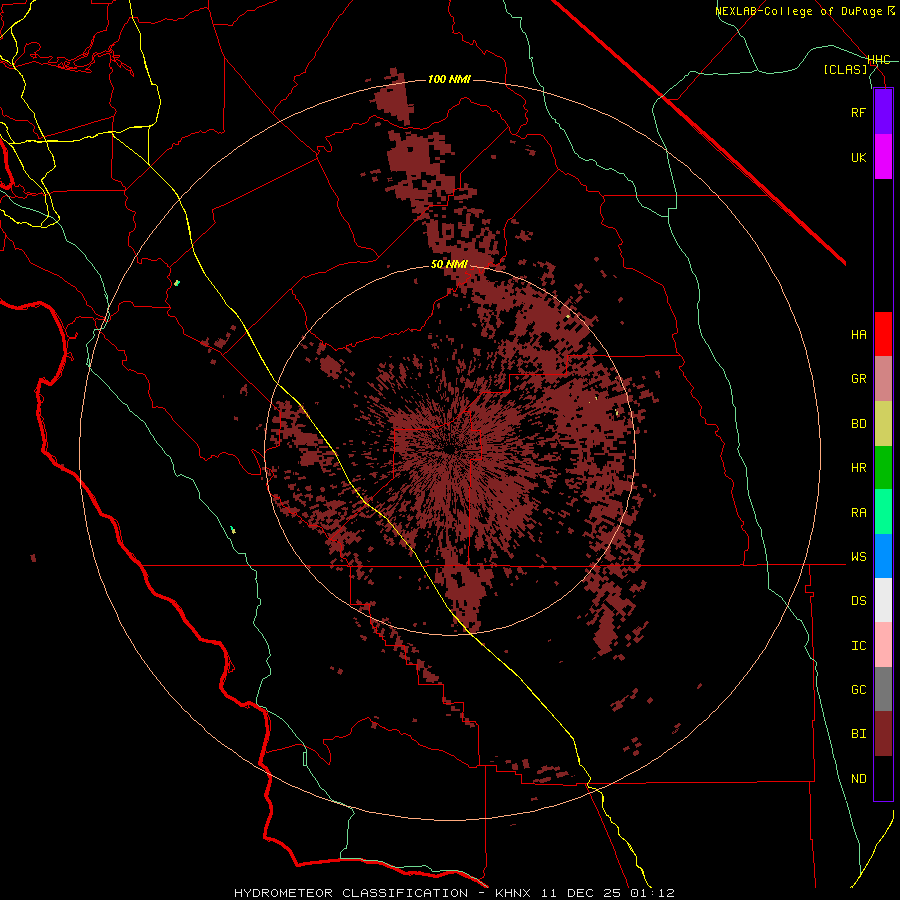Click the KHNX radar station identifier
Viewport: 900px width, 900px height.
point(514,893)
